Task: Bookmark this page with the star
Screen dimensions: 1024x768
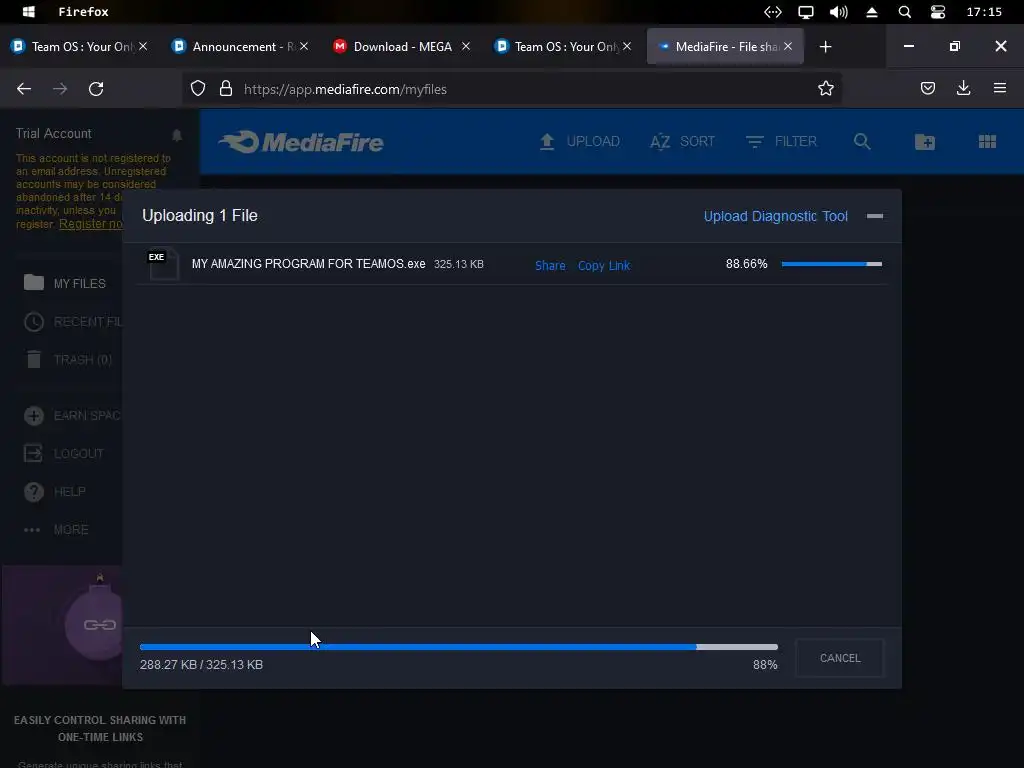Action: (825, 89)
